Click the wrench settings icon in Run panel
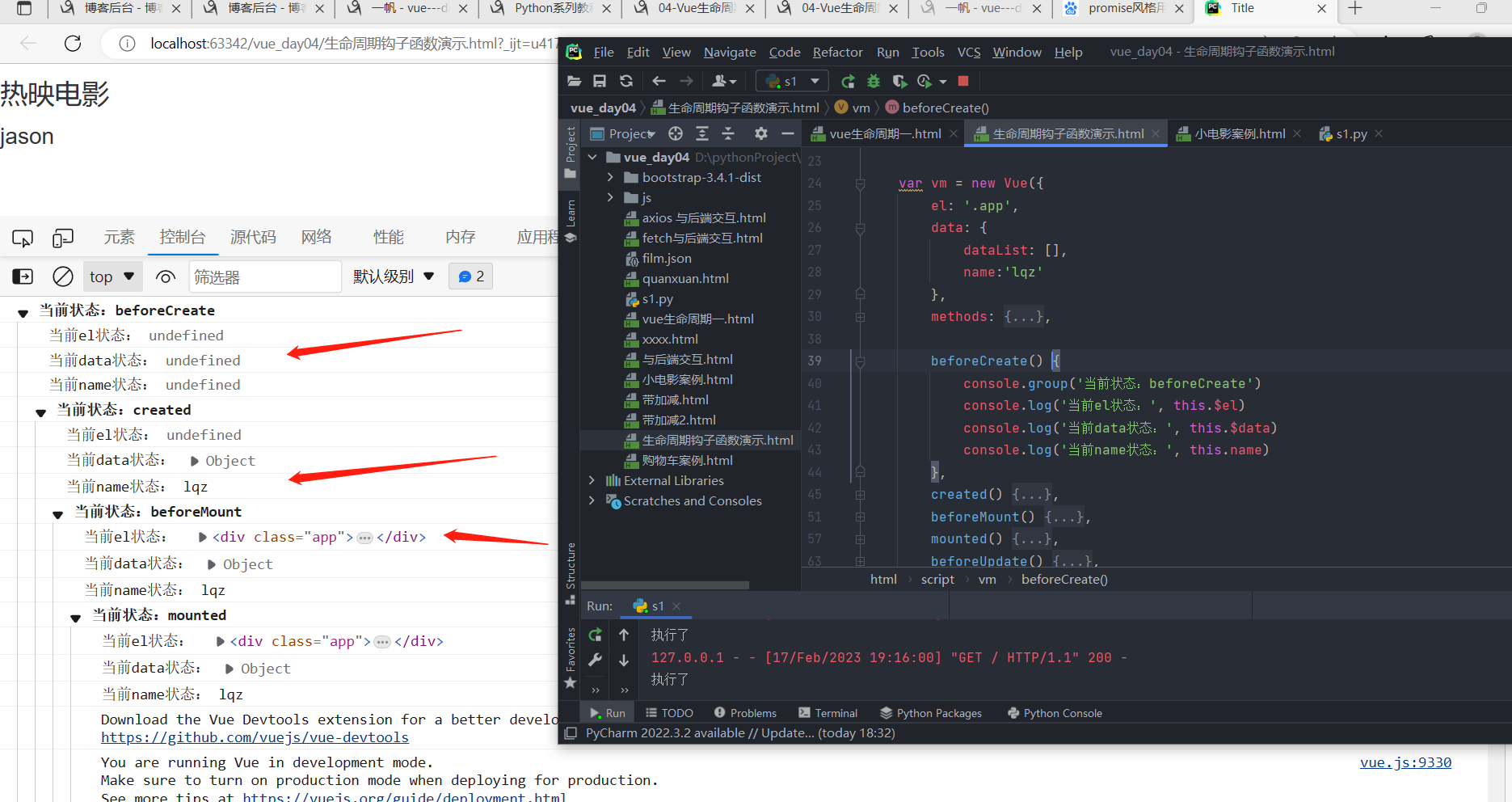The width and height of the screenshot is (1512, 802). pyautogui.click(x=596, y=660)
